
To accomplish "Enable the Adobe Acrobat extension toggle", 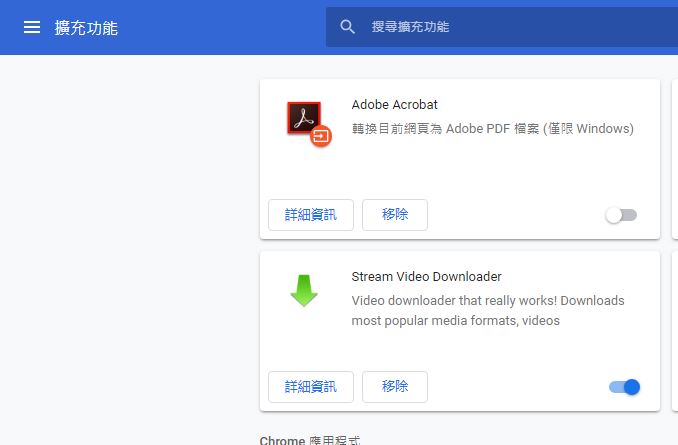I will (x=621, y=215).
